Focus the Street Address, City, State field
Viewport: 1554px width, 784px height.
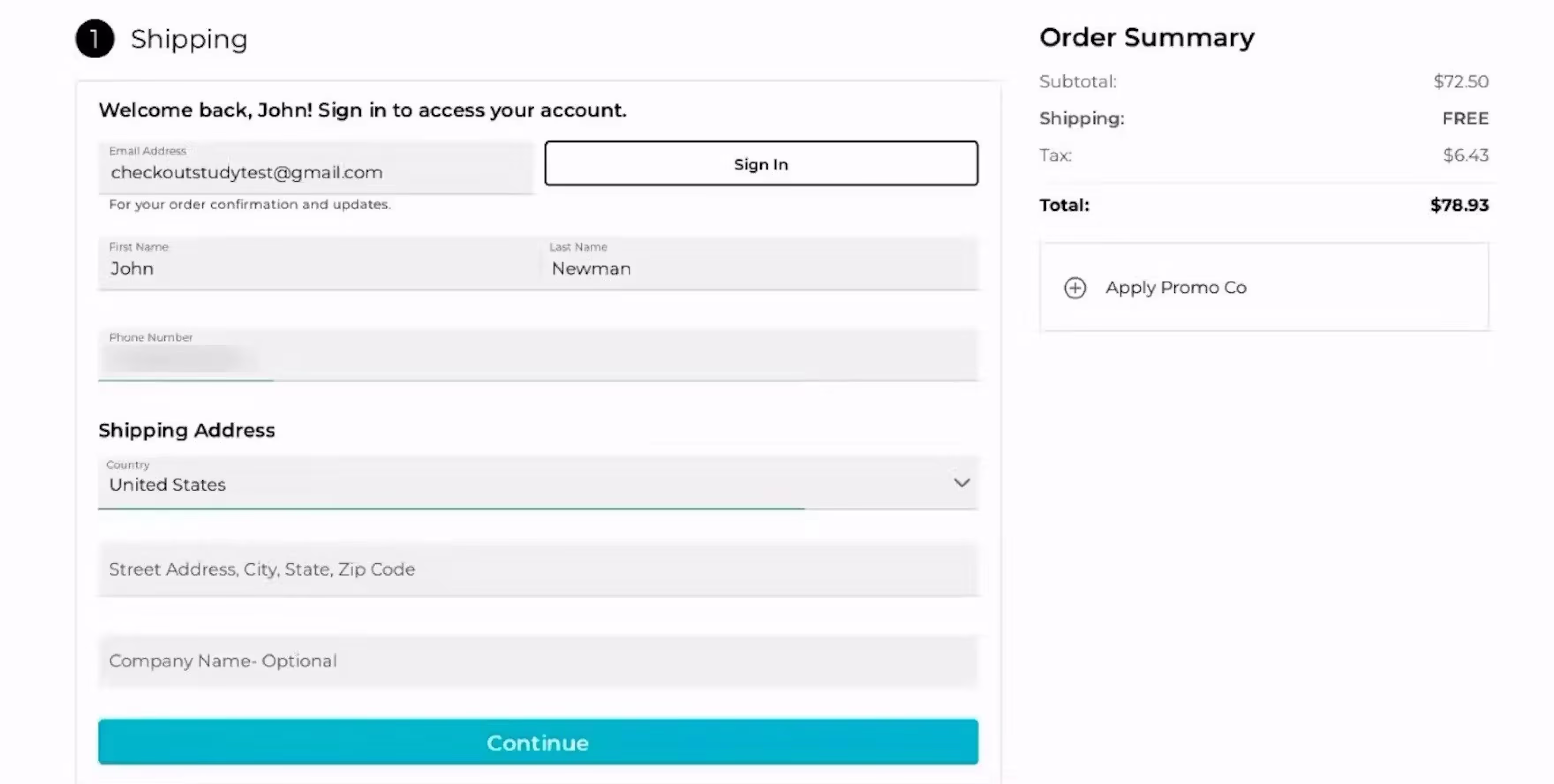click(x=538, y=569)
